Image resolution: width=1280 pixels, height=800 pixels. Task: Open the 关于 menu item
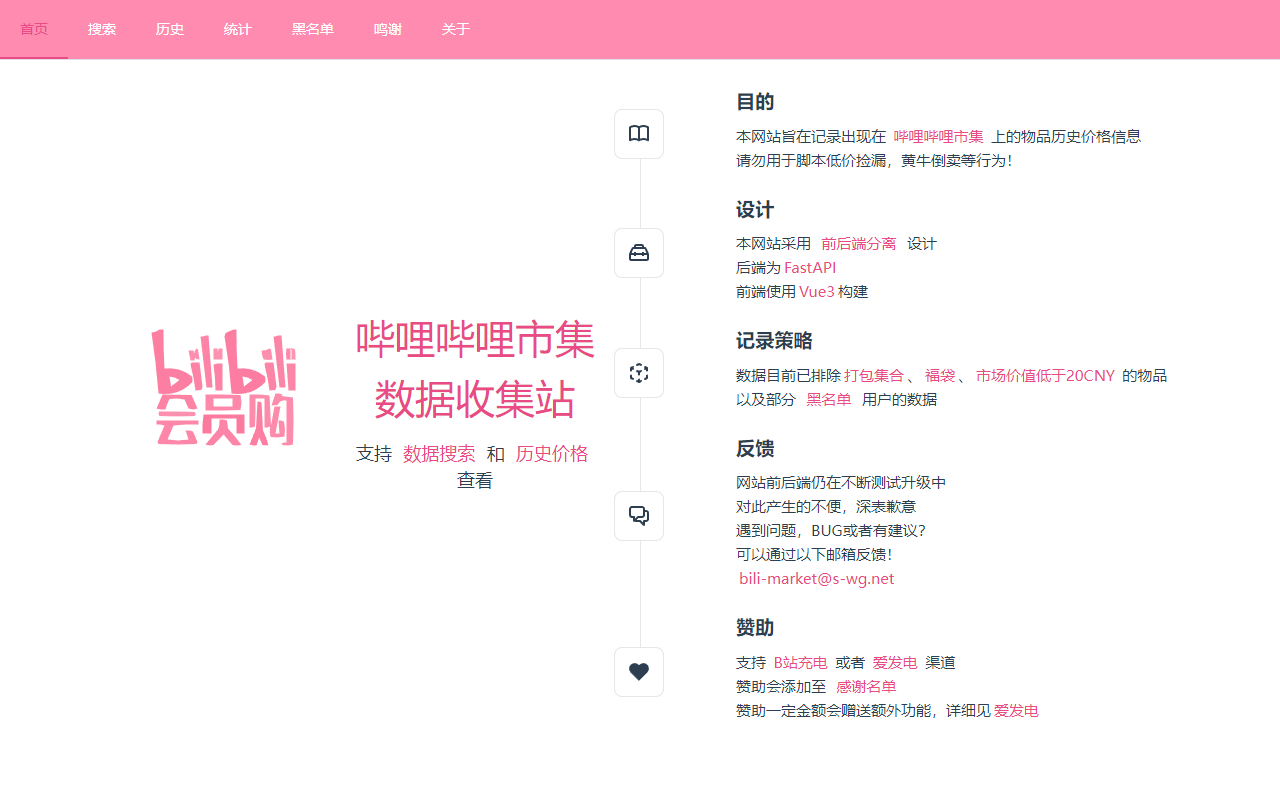point(456,29)
